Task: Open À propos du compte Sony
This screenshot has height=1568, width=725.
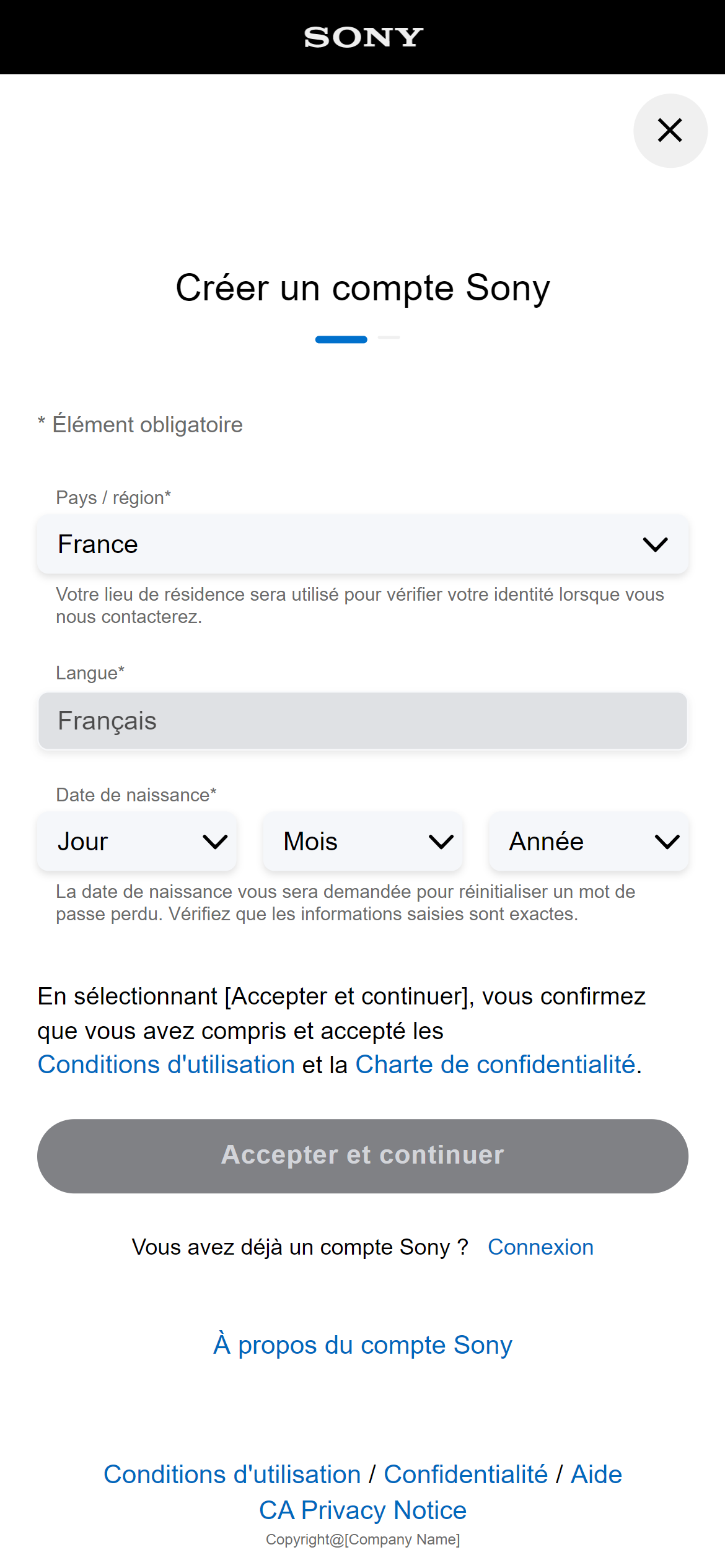Action: click(362, 1344)
